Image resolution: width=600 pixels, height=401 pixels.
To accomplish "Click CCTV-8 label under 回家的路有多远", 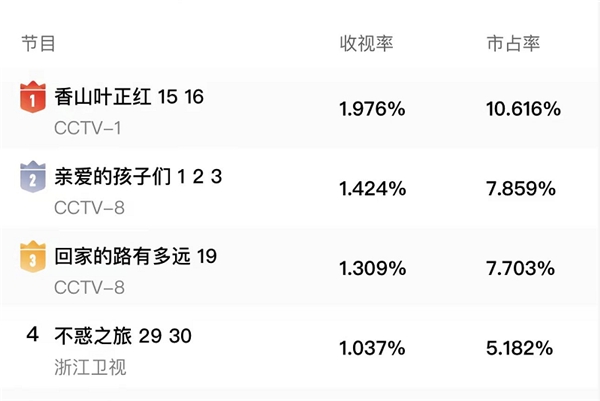I will point(90,288).
